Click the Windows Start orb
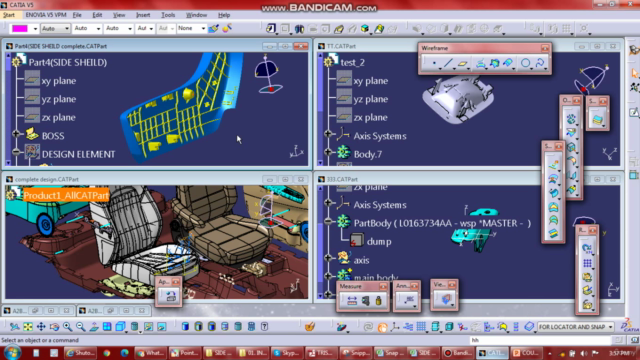The width and height of the screenshot is (640, 360). point(12,353)
